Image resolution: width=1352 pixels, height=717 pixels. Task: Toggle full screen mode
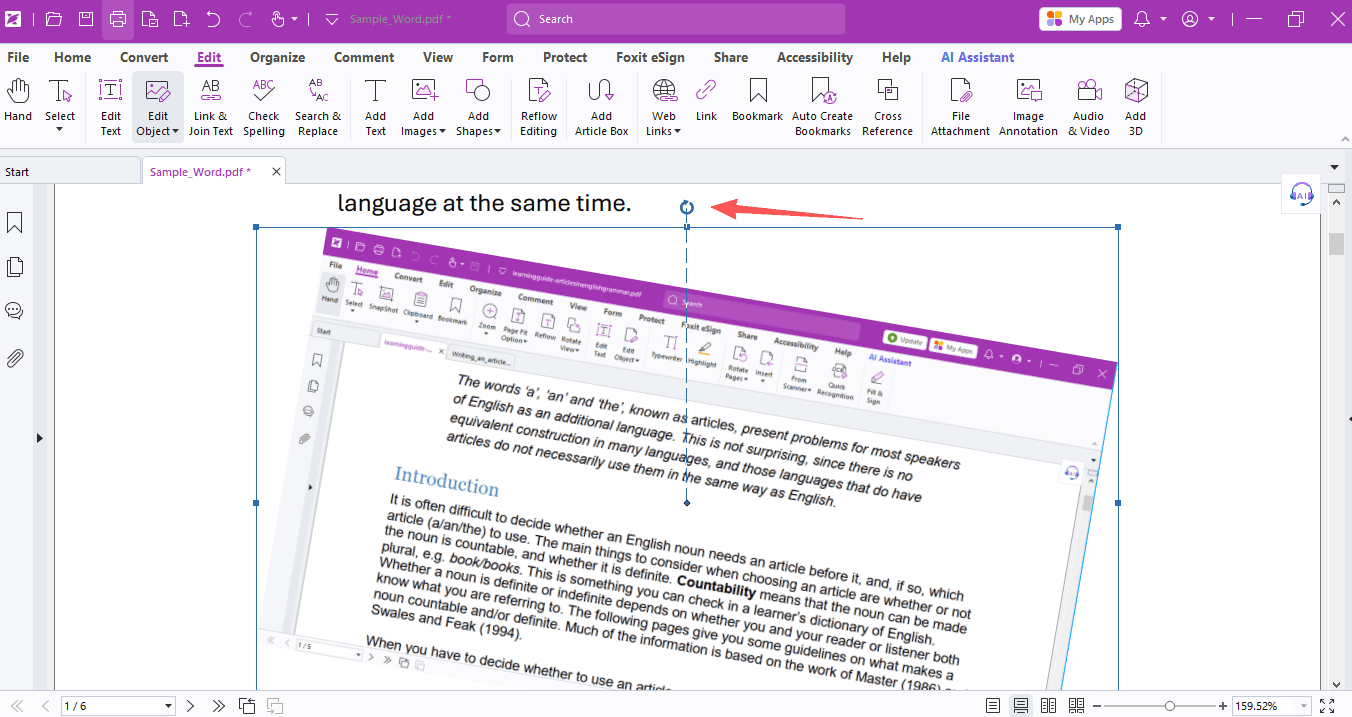(1327, 706)
